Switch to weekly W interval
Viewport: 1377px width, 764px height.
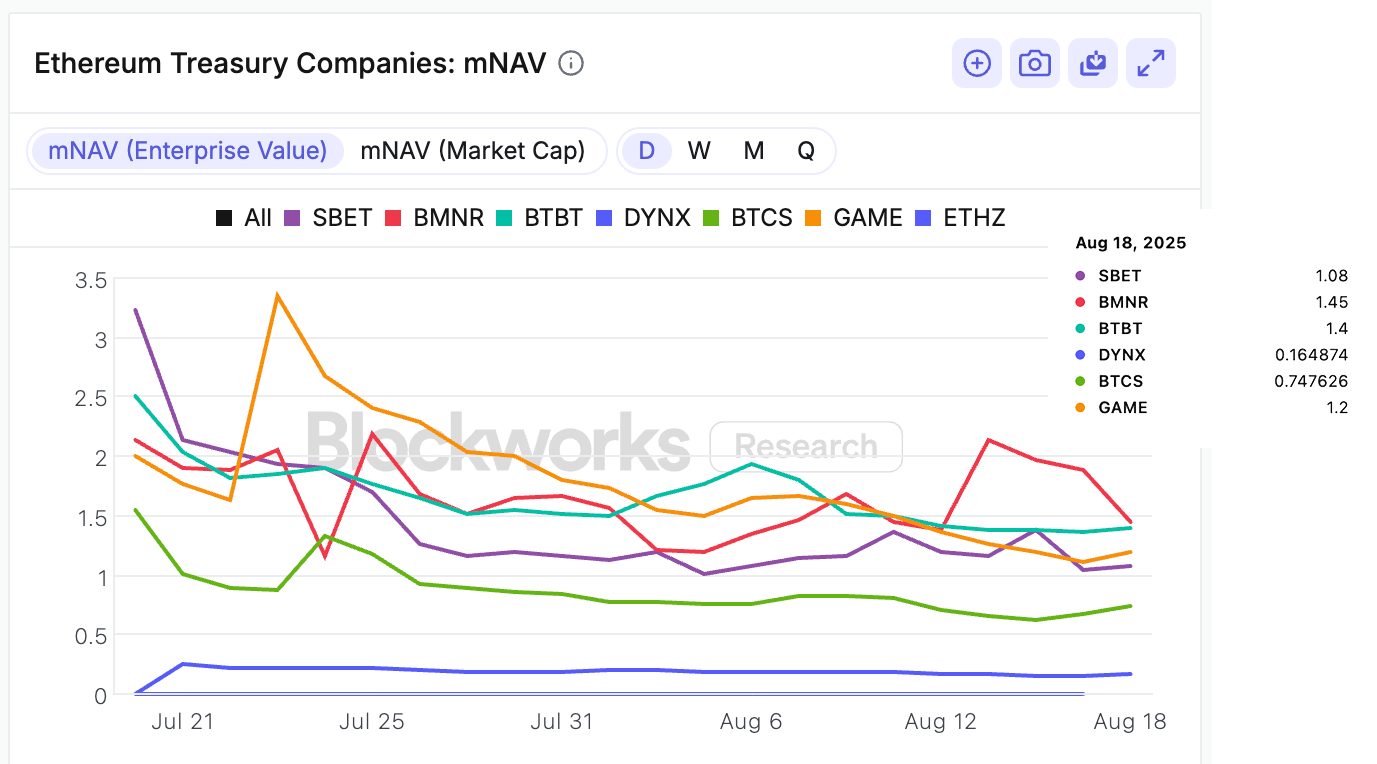click(699, 151)
